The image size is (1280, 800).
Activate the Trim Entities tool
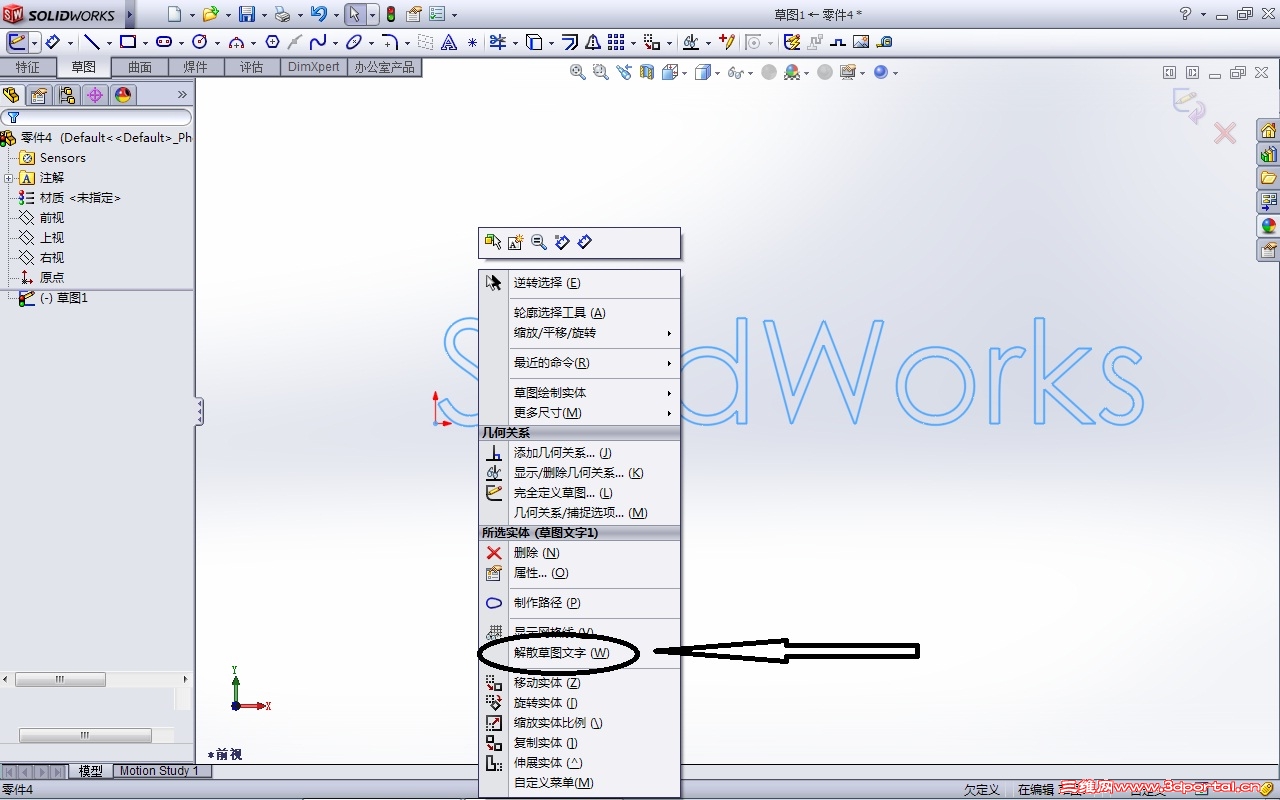coord(499,42)
